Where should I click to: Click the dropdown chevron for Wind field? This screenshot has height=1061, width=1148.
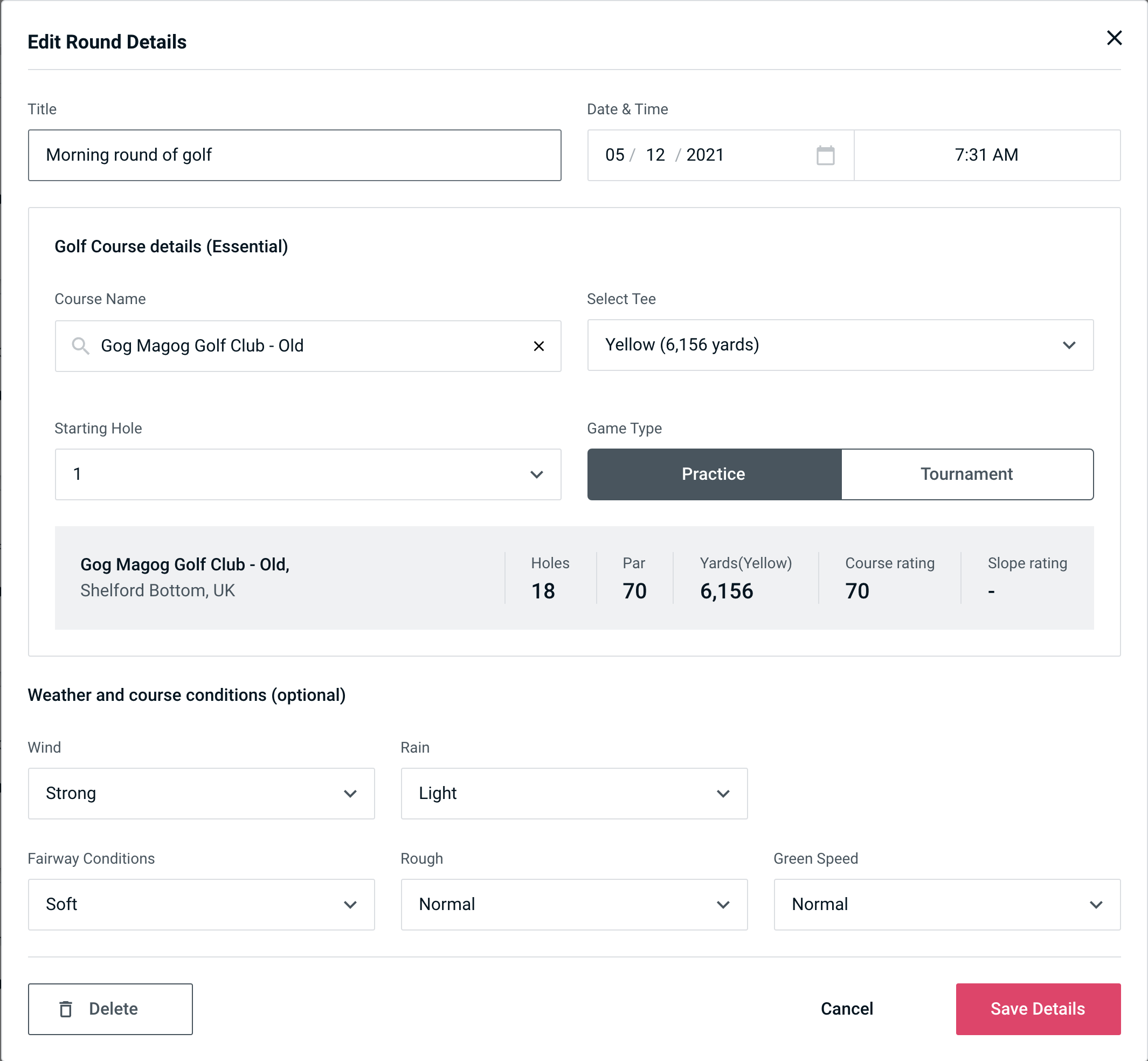coord(351,793)
